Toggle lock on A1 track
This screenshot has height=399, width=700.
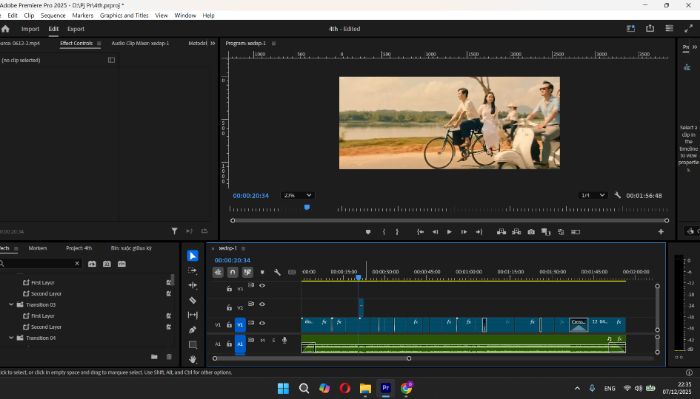229,344
